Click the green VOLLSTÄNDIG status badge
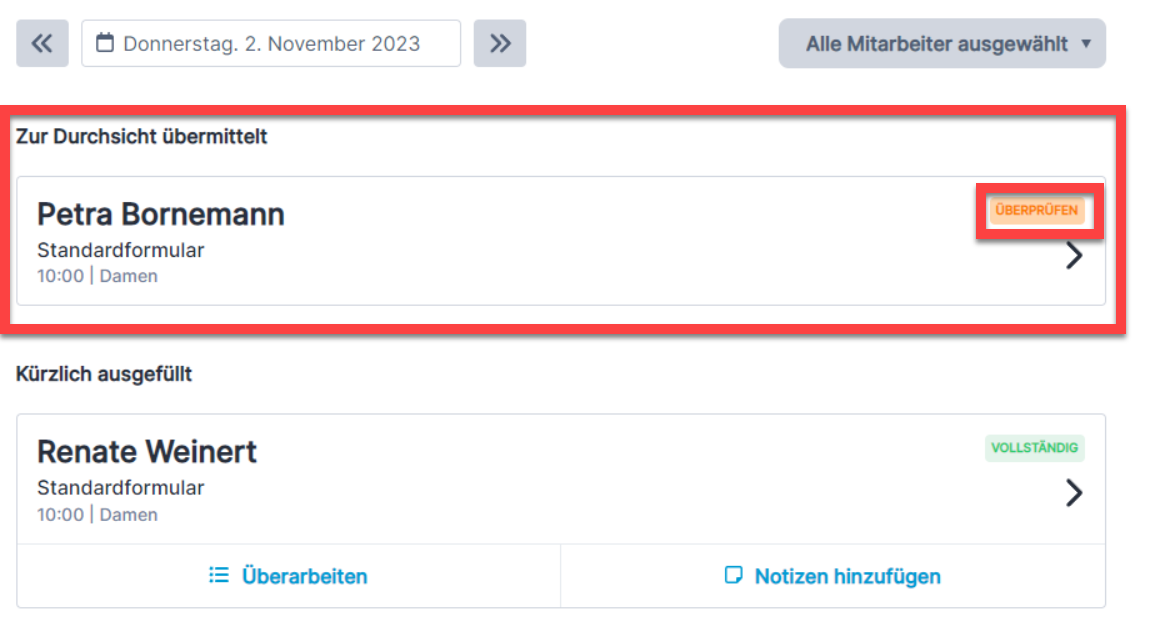Image resolution: width=1163 pixels, height=636 pixels. click(x=1035, y=448)
